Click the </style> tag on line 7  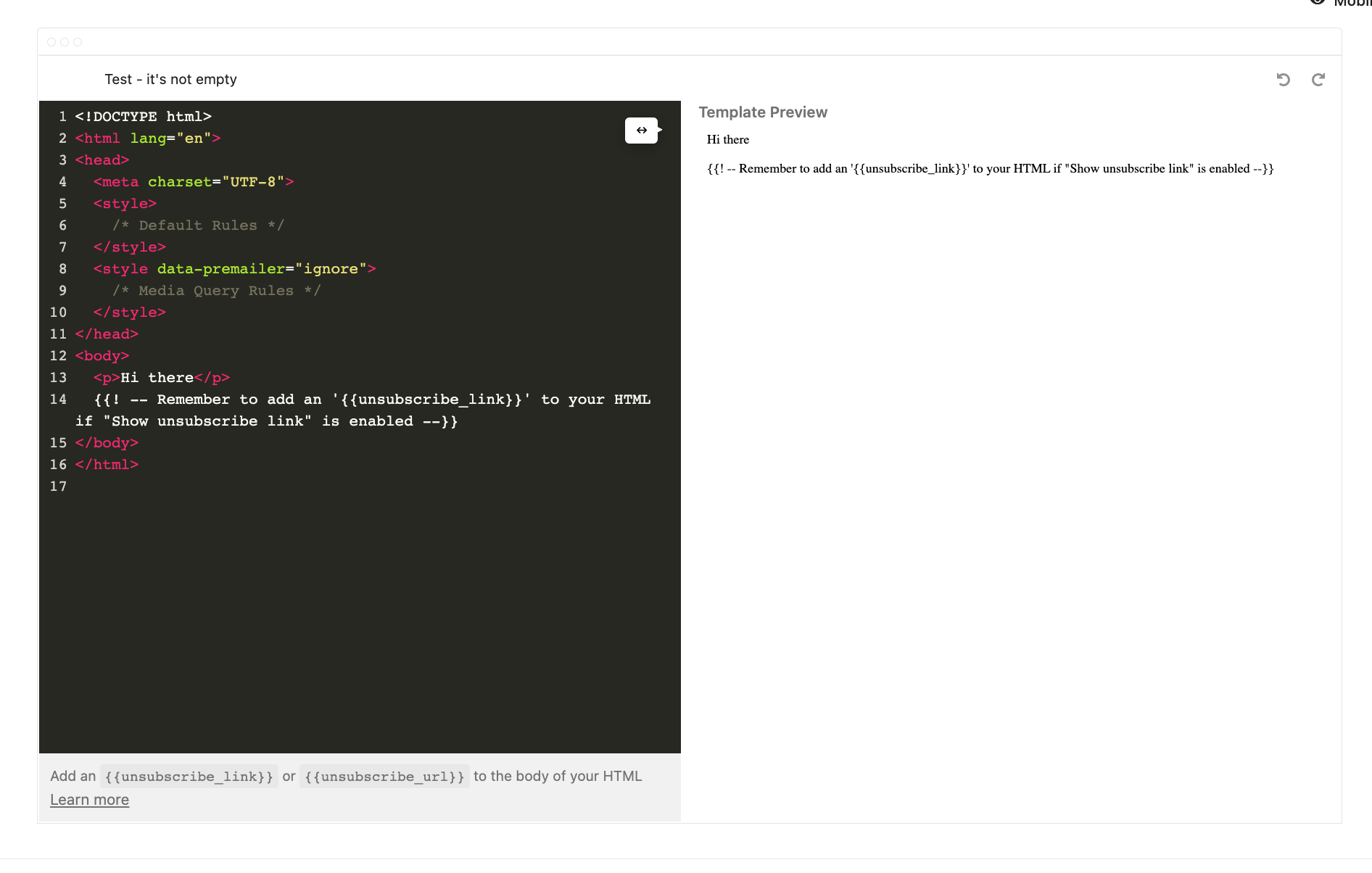(x=130, y=247)
